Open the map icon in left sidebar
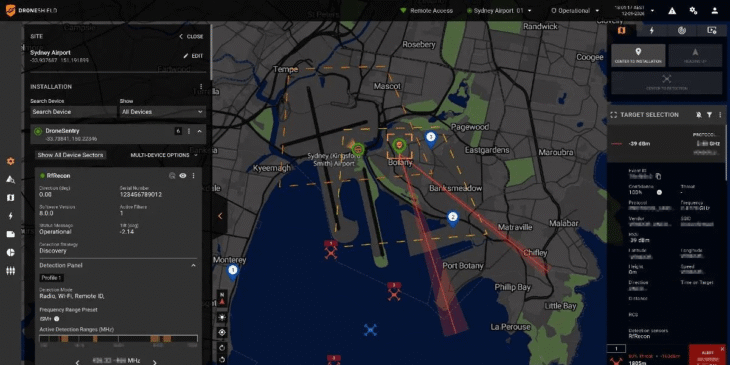Screen dimensions: 730x365 10,198
